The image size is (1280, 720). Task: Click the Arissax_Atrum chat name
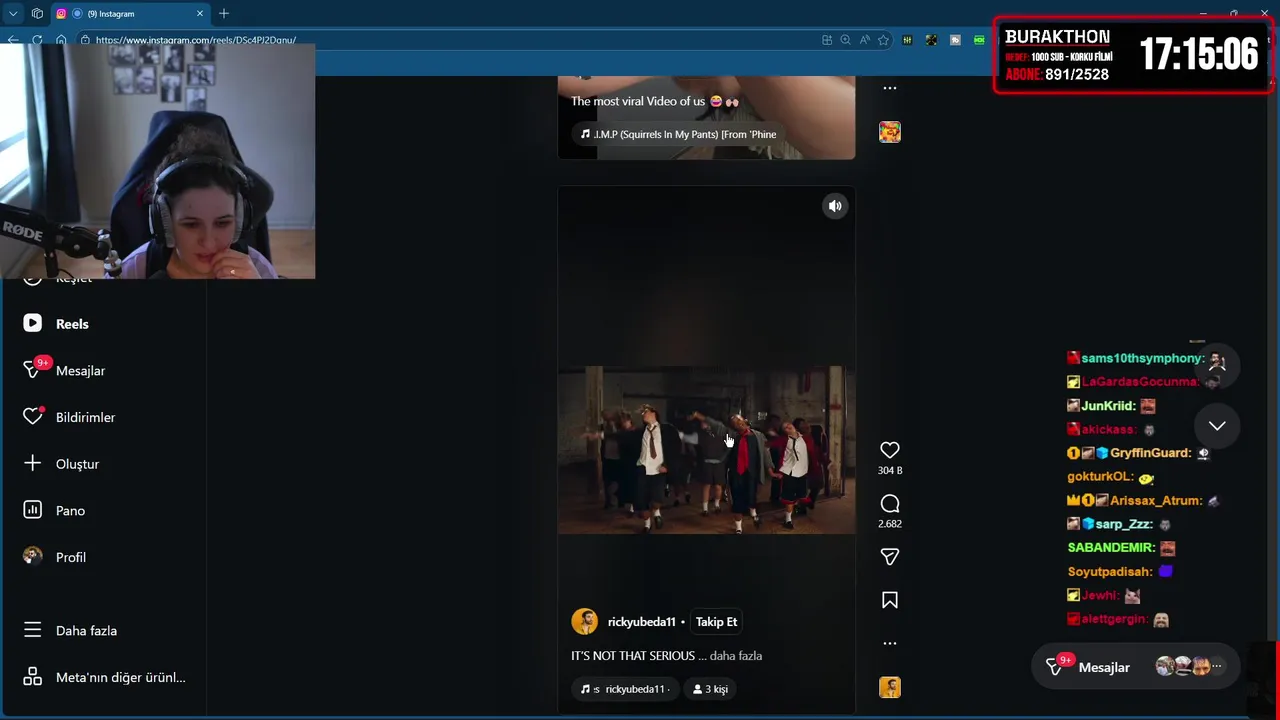(x=1155, y=501)
